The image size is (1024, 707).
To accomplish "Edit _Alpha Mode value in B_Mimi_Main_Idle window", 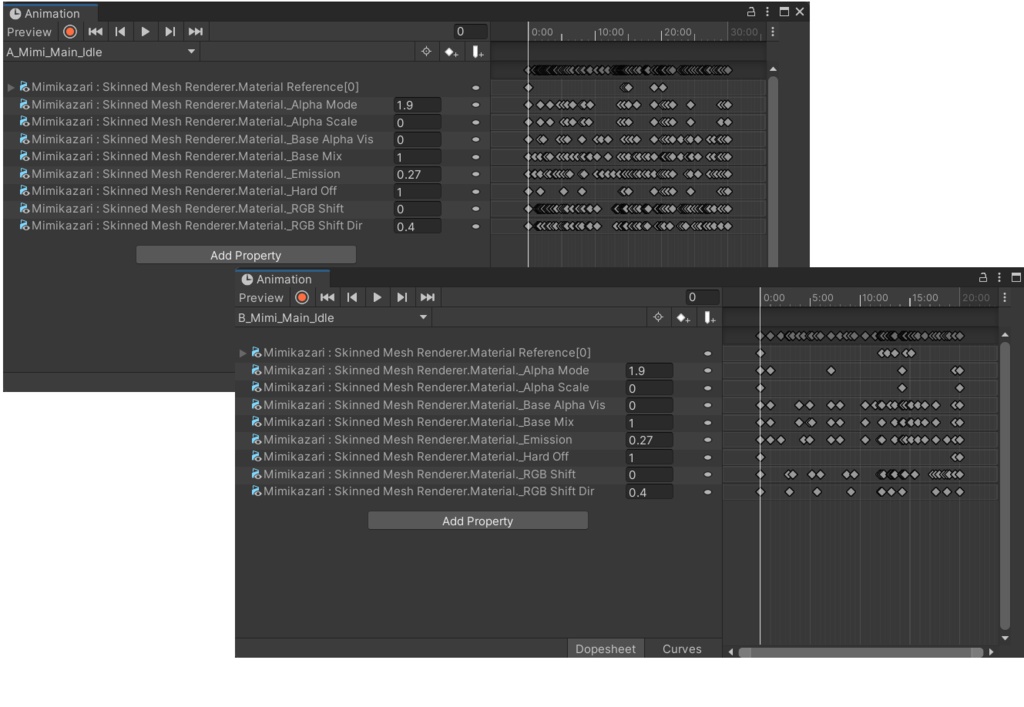I will (649, 370).
